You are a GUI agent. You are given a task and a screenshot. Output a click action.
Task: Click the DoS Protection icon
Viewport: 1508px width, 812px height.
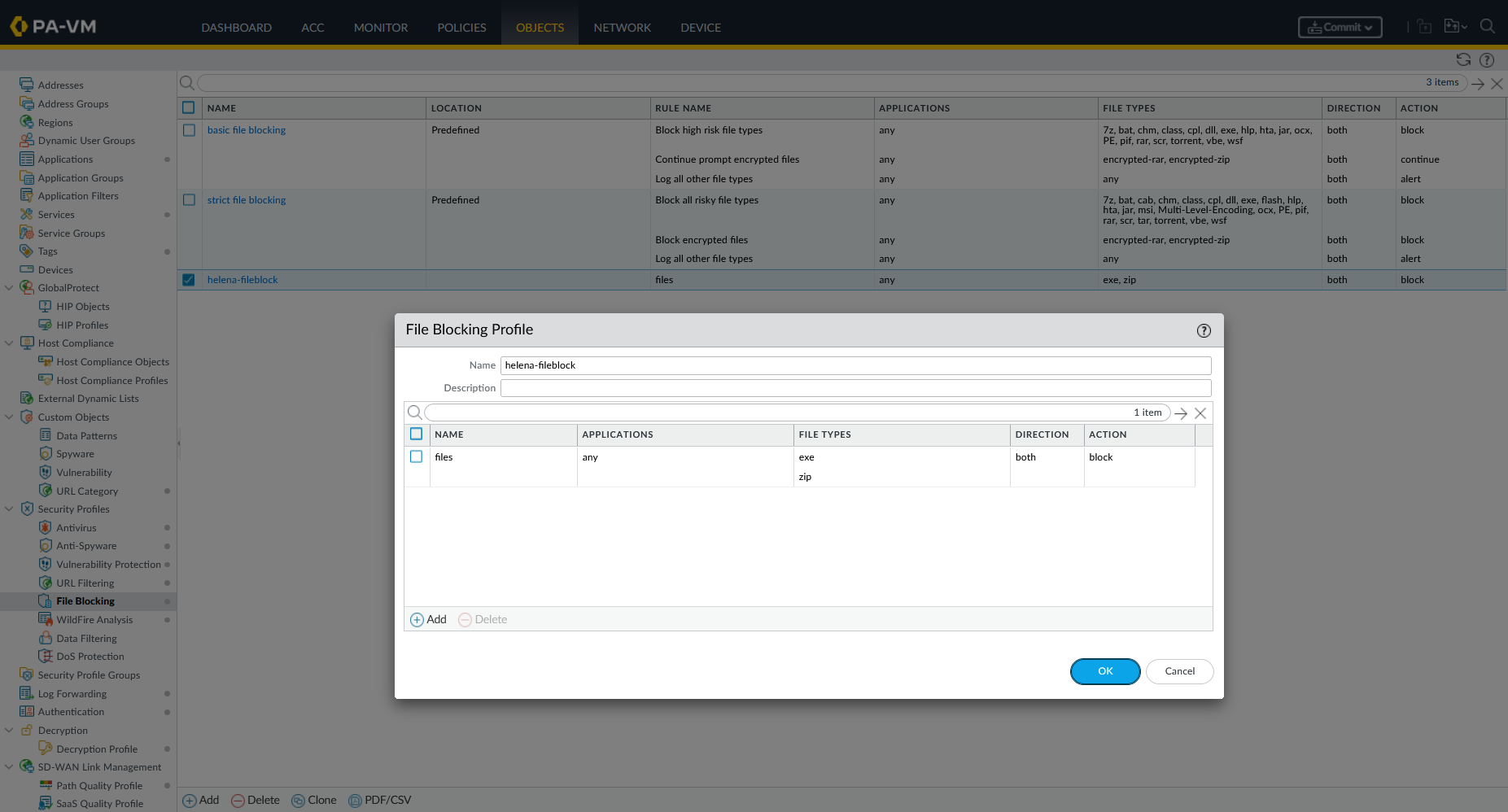(x=46, y=656)
